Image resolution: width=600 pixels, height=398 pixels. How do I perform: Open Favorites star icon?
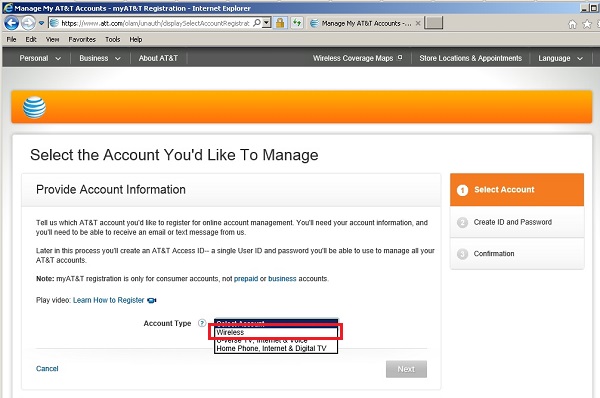(587, 24)
